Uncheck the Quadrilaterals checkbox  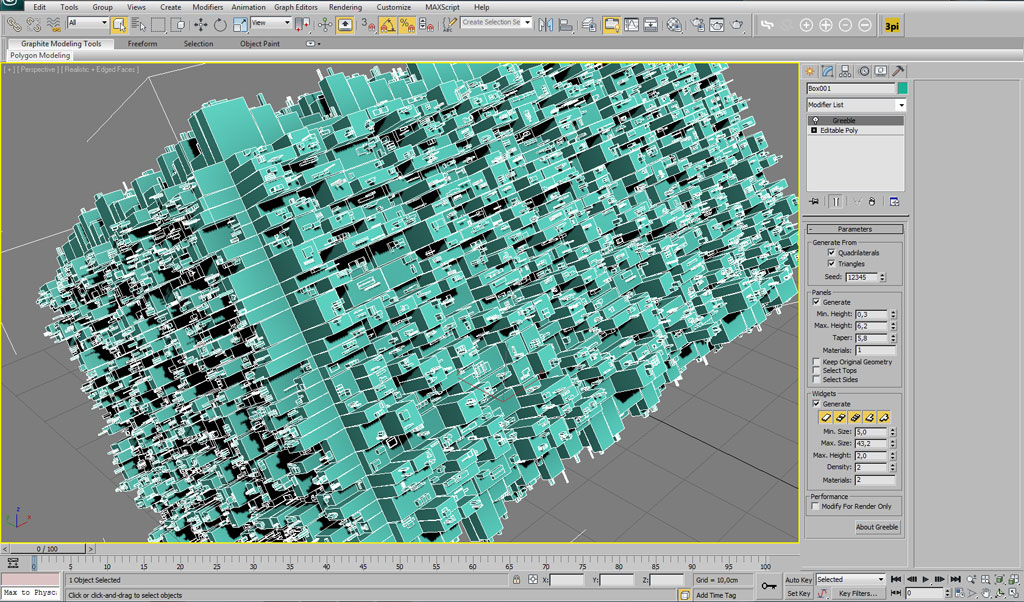pos(831,252)
